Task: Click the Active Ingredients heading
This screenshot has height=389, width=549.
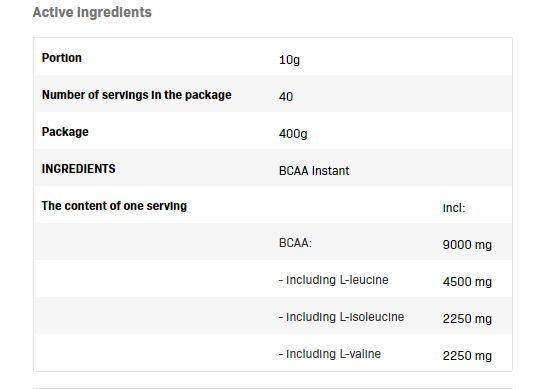Action: pyautogui.click(x=92, y=12)
